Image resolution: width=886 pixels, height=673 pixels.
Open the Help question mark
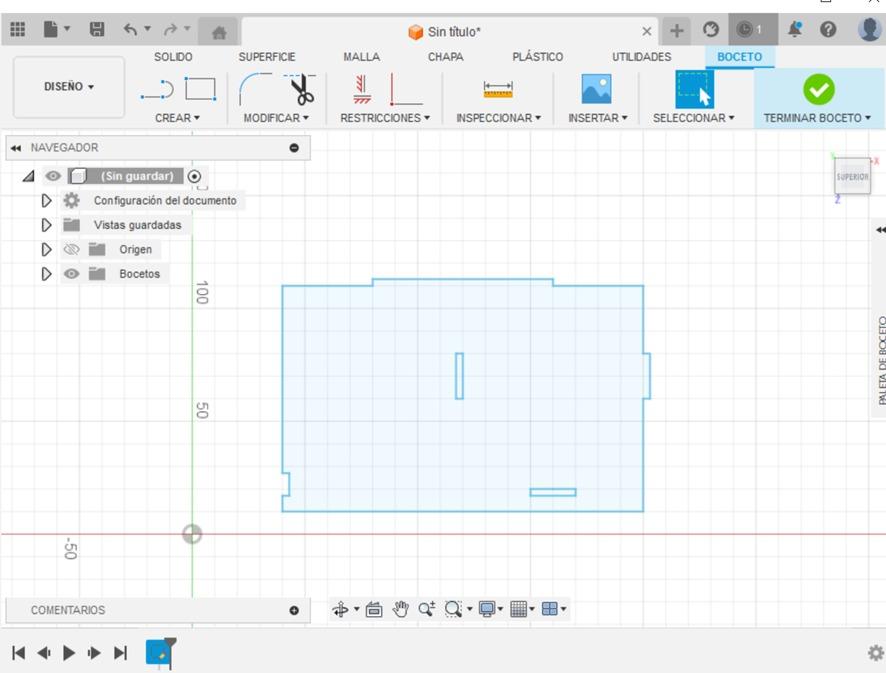828,29
